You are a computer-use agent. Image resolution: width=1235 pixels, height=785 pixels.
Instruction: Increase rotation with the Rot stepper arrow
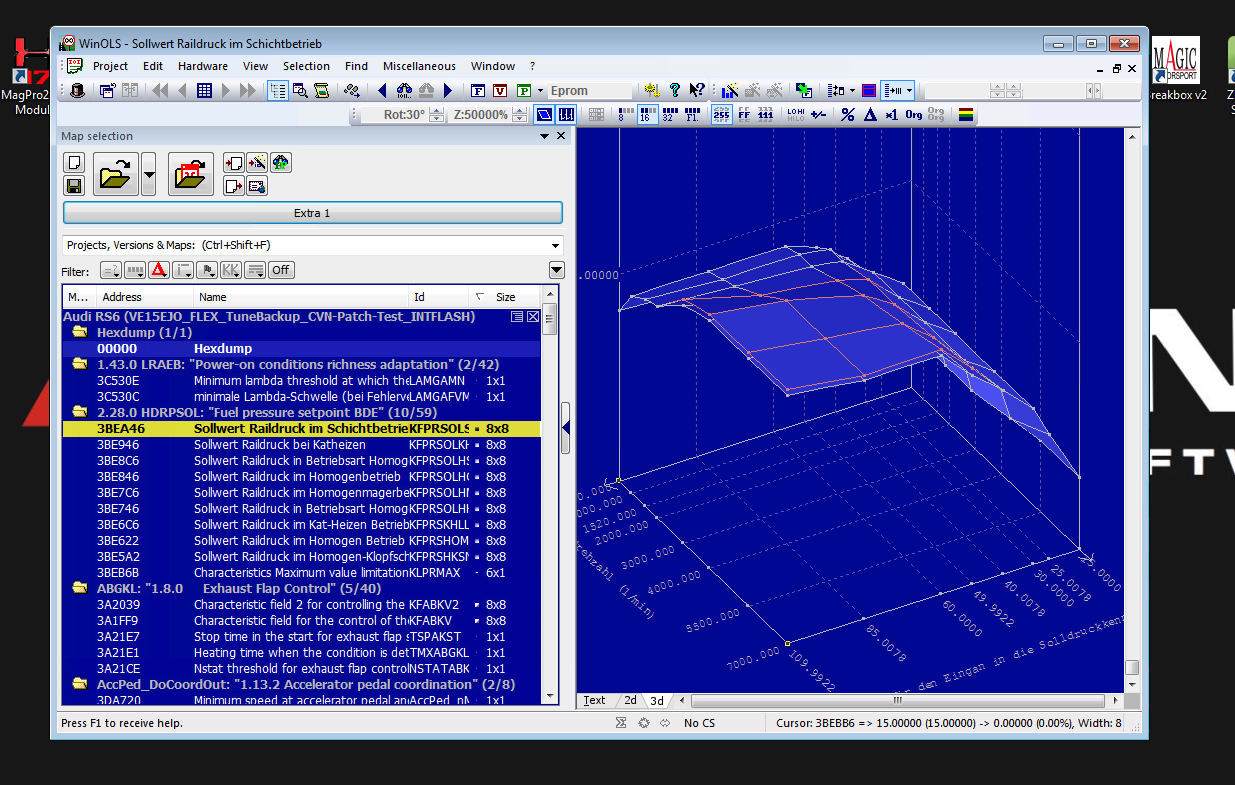tap(435, 109)
